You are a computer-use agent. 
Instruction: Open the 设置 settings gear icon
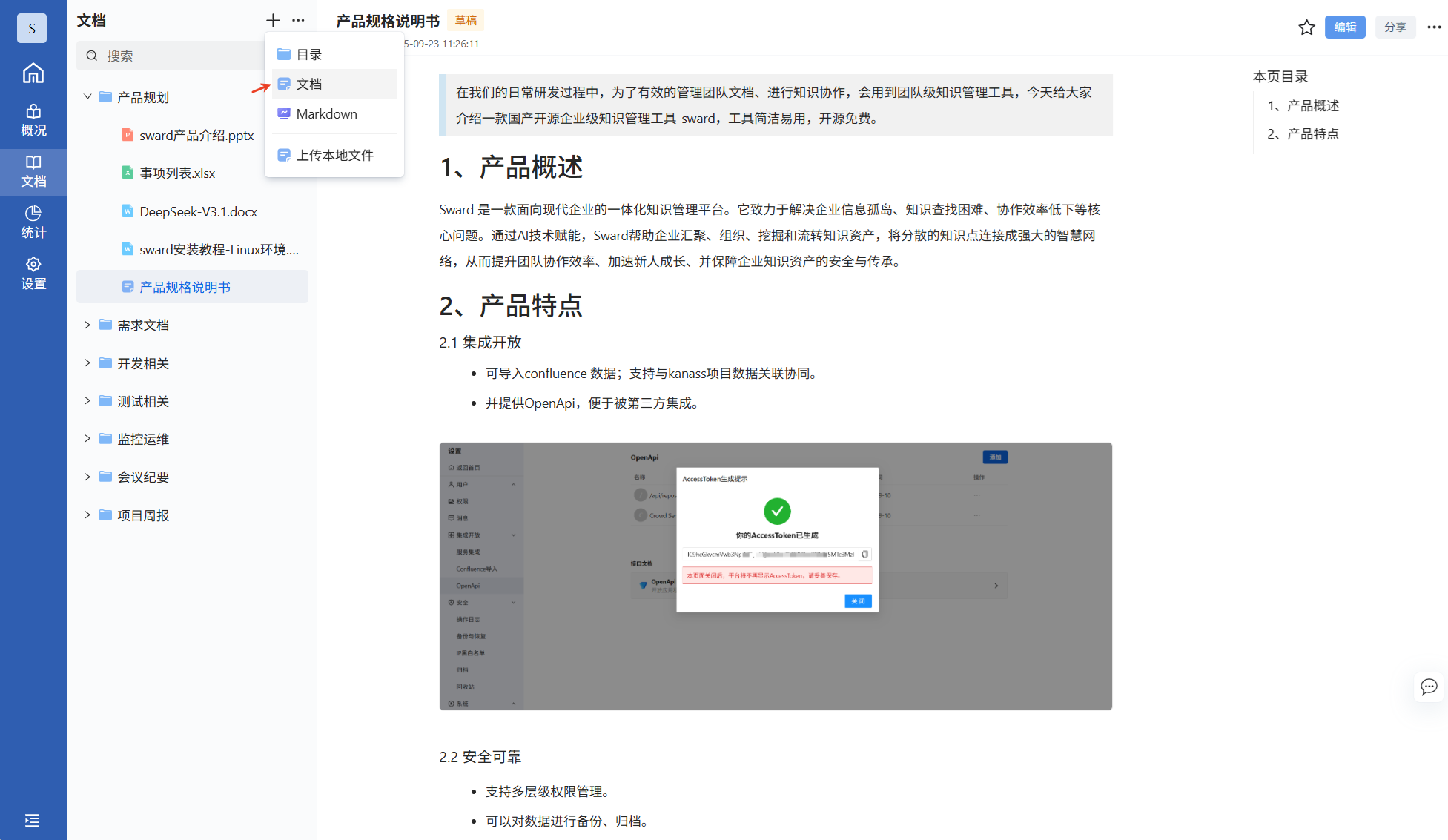click(33, 273)
